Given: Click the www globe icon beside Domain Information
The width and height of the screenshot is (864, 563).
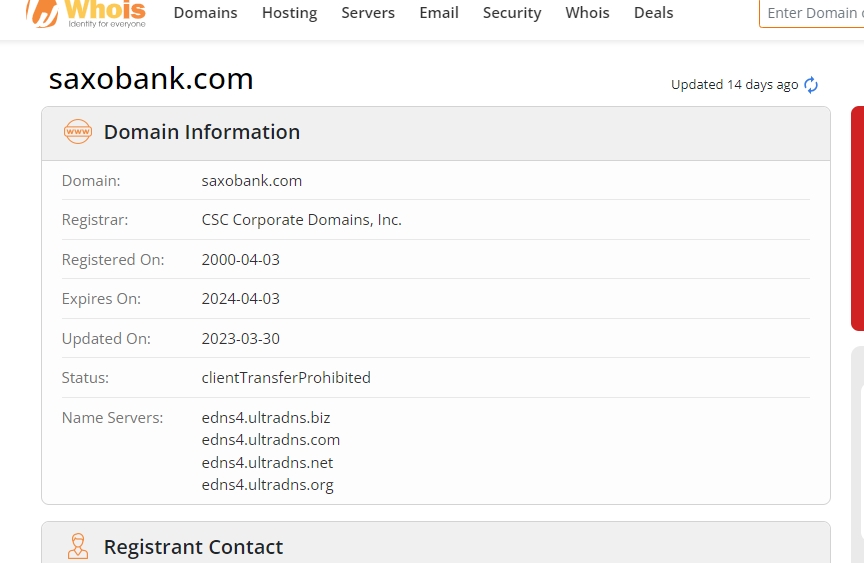Looking at the screenshot, I should [77, 132].
